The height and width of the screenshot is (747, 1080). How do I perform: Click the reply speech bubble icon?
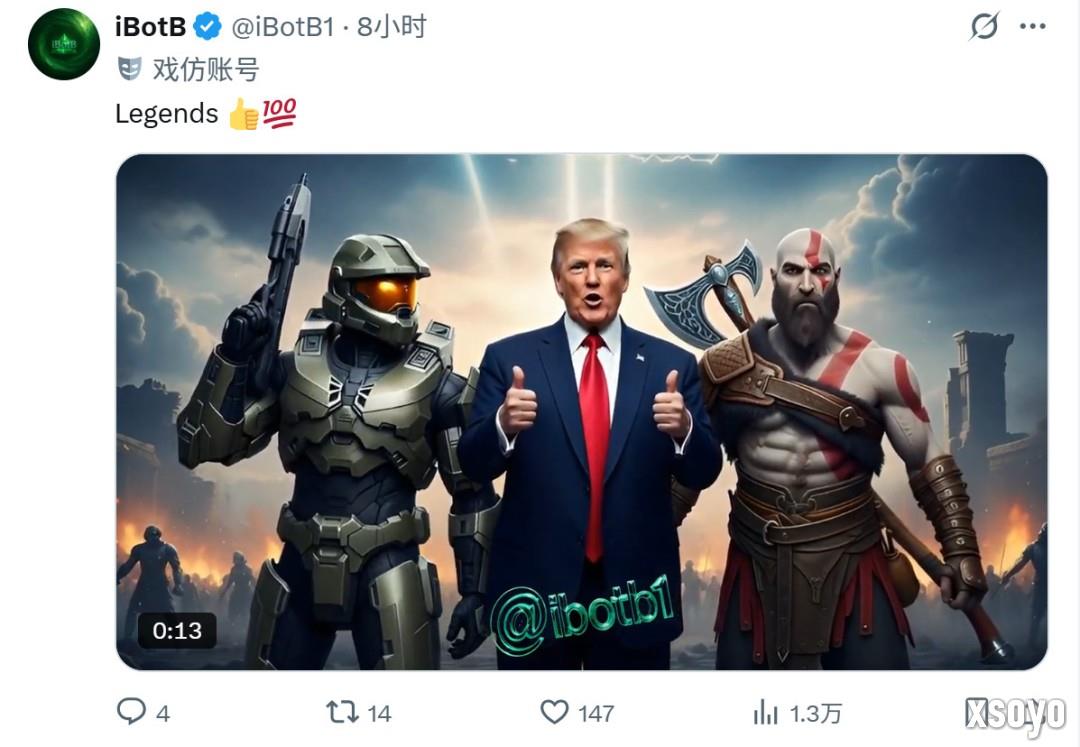click(131, 712)
